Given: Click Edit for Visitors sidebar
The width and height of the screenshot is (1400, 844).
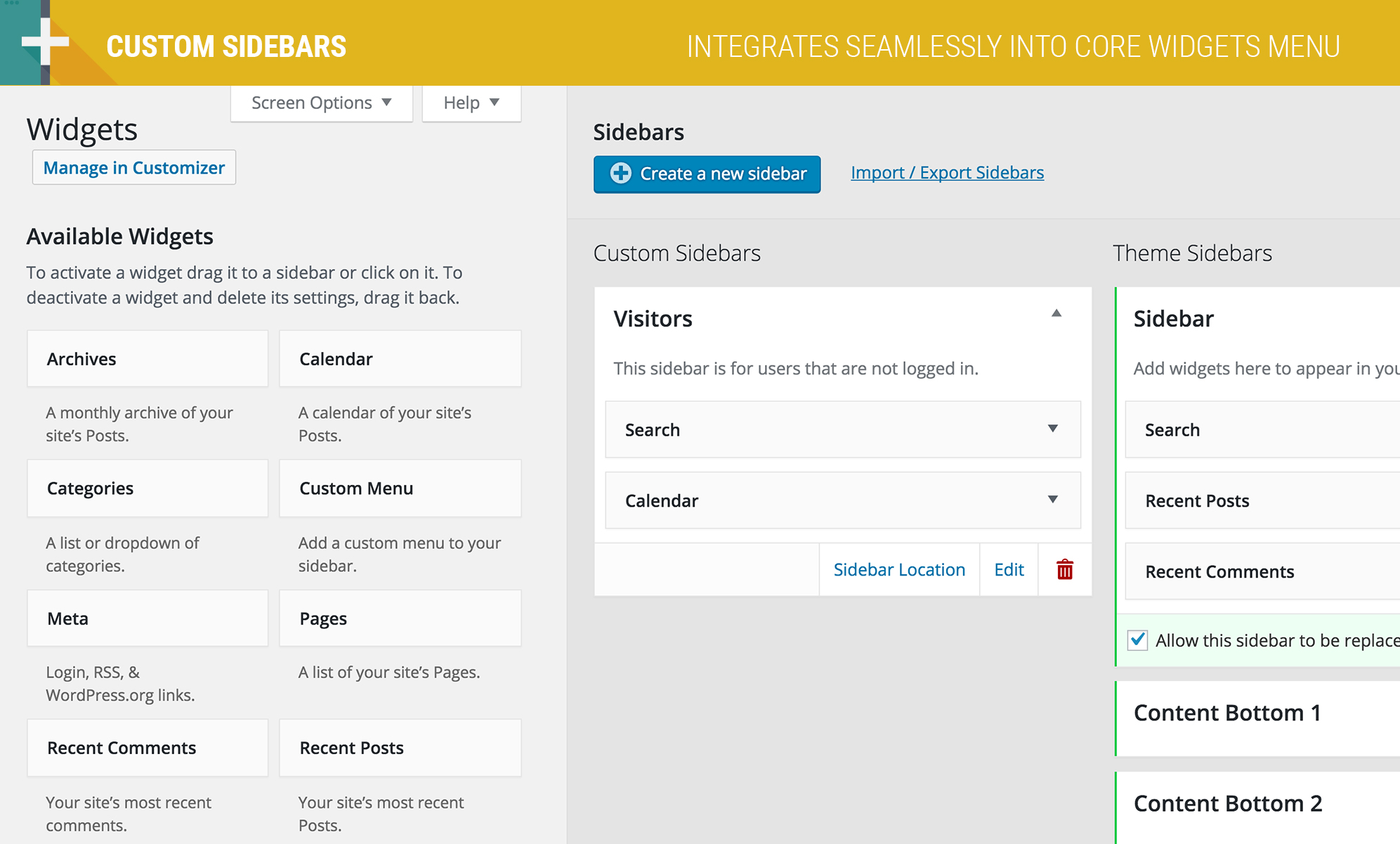Looking at the screenshot, I should click(x=1009, y=570).
